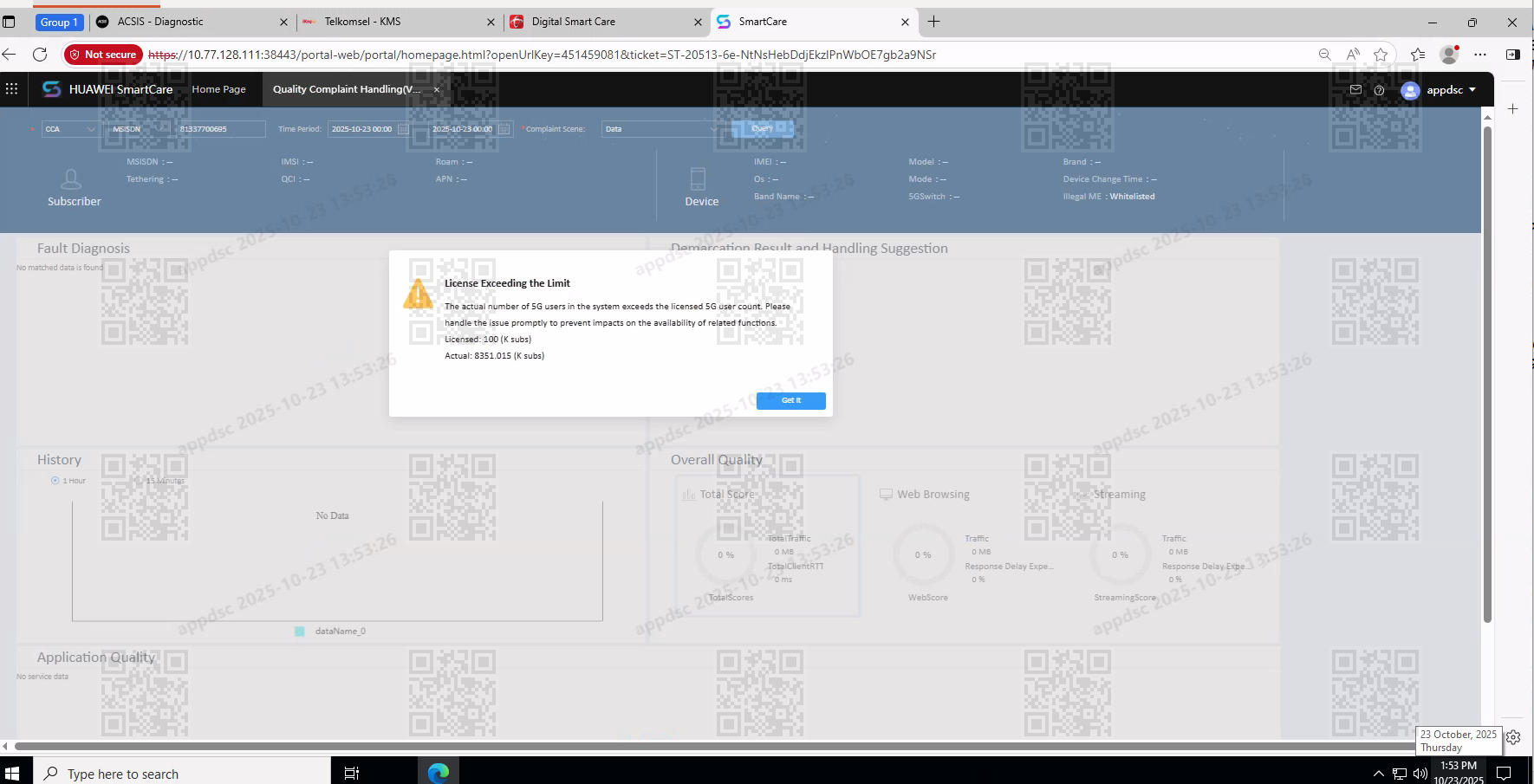The width and height of the screenshot is (1534, 784).
Task: Click the Get It button in license dialog
Action: pos(790,400)
